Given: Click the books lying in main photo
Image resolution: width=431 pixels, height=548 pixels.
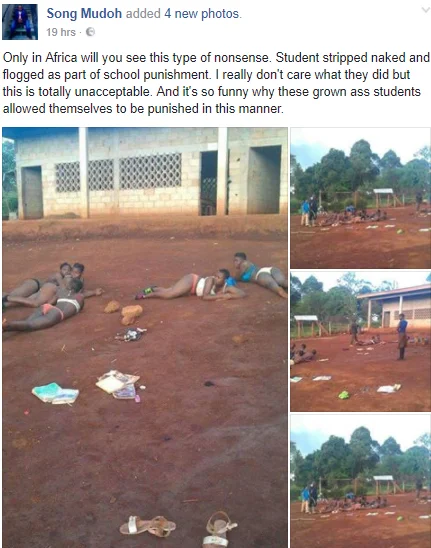Looking at the screenshot, I should click(87, 388).
